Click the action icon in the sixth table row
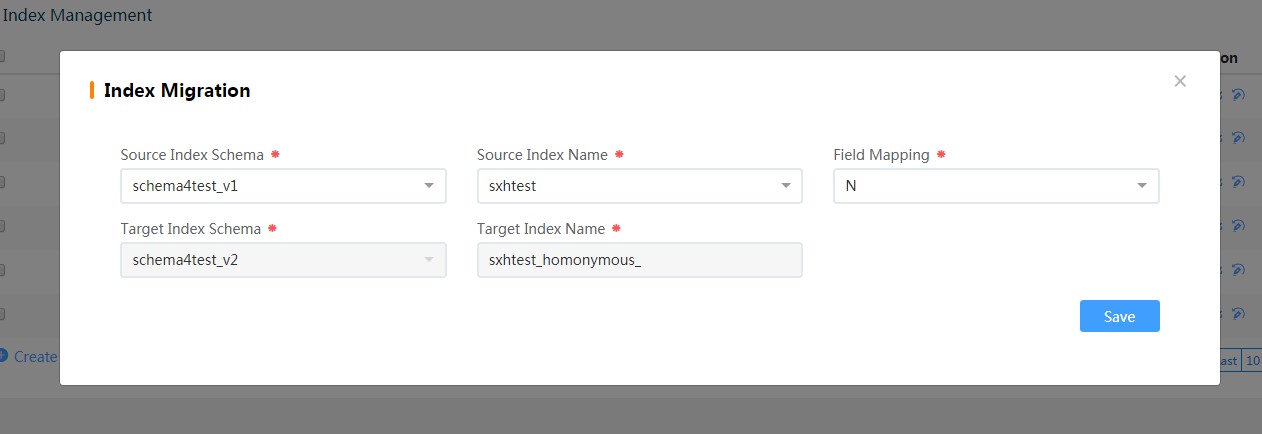Screen dimensions: 1262x434 pyautogui.click(x=1238, y=314)
